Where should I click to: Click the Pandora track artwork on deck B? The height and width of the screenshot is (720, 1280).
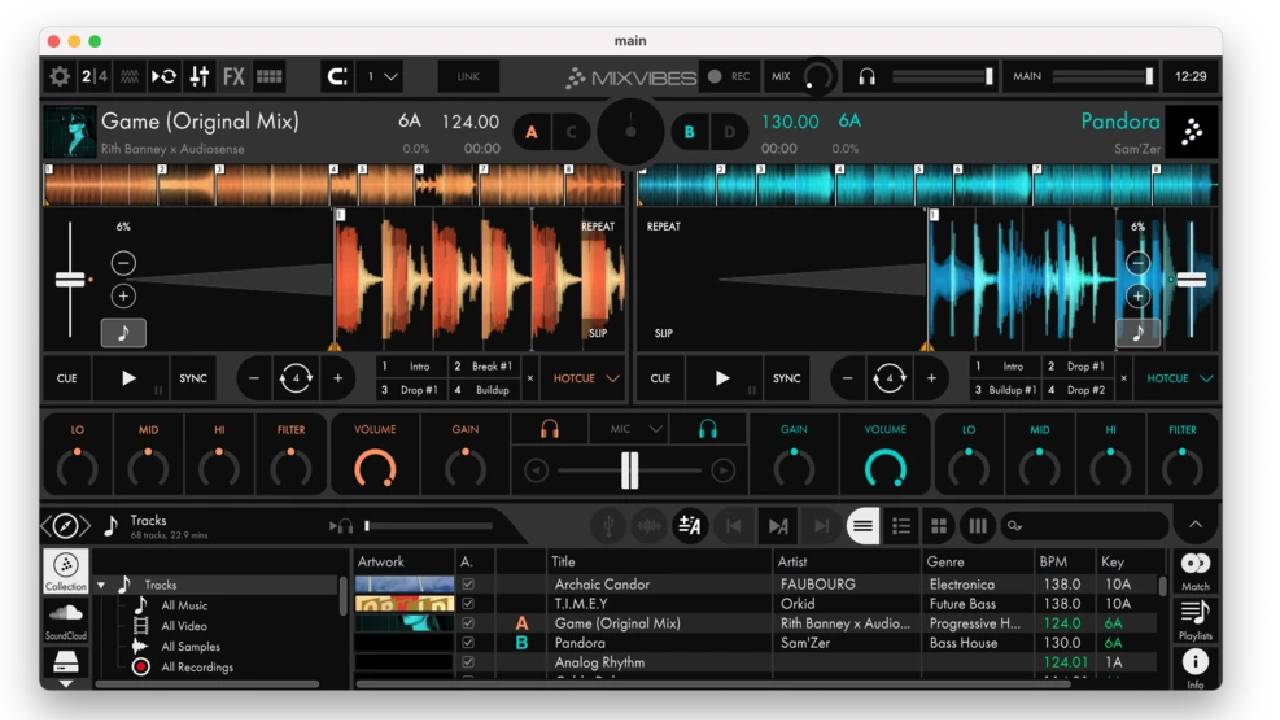(1192, 132)
